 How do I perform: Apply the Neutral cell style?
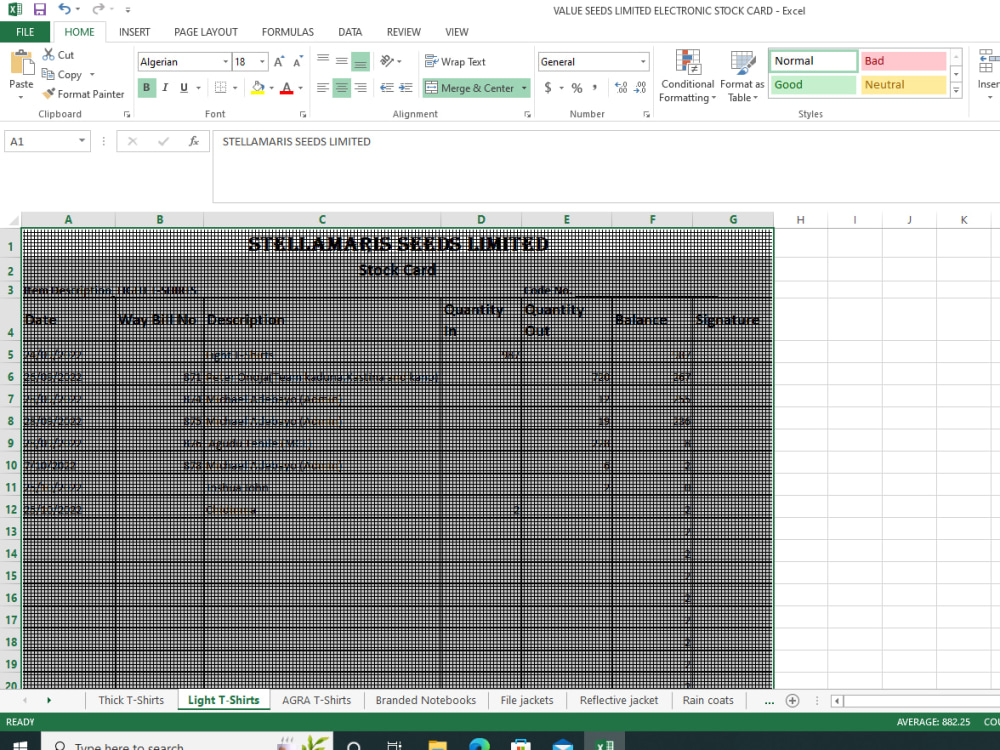click(x=903, y=85)
